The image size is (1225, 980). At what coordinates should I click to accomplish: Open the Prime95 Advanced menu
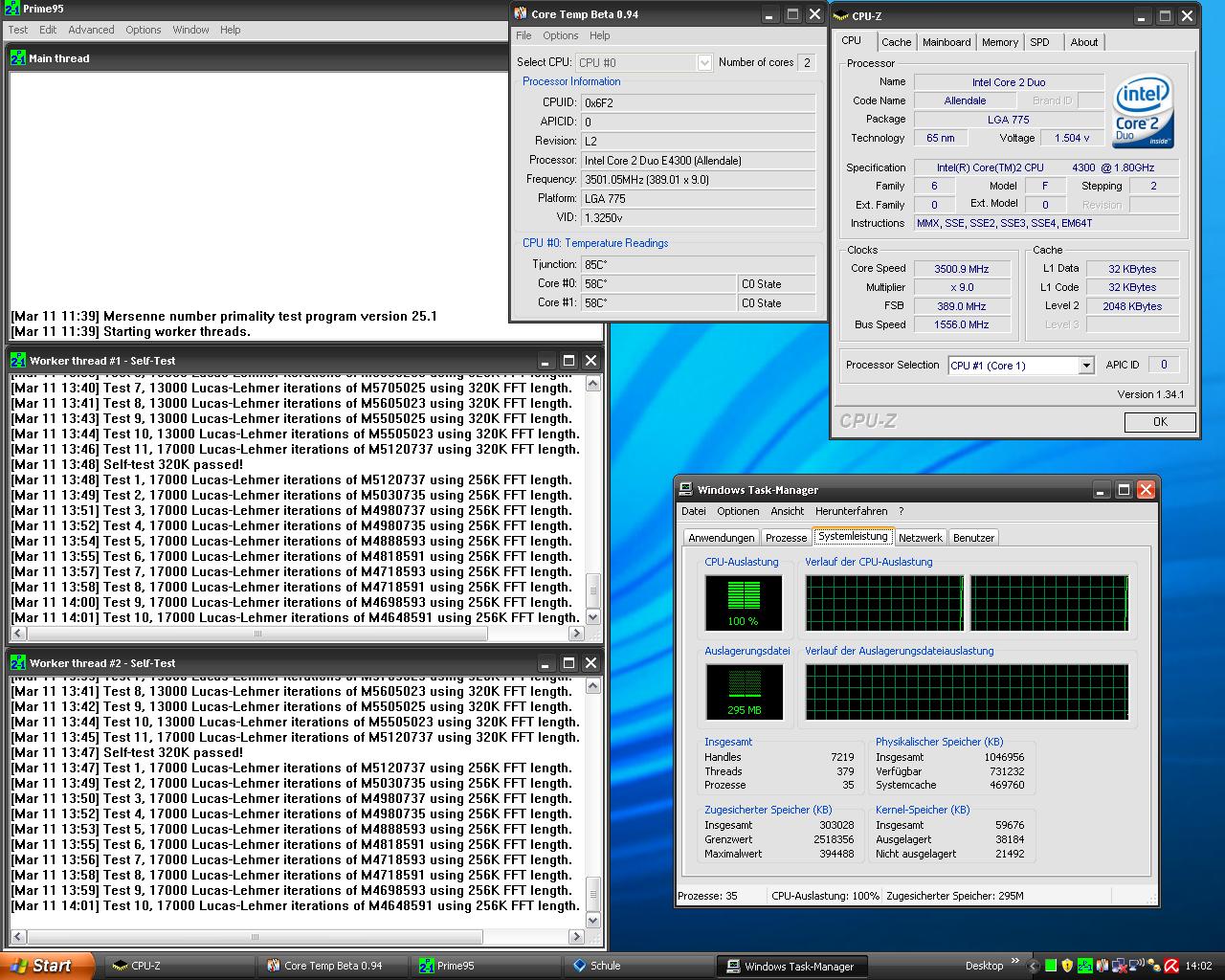(91, 30)
